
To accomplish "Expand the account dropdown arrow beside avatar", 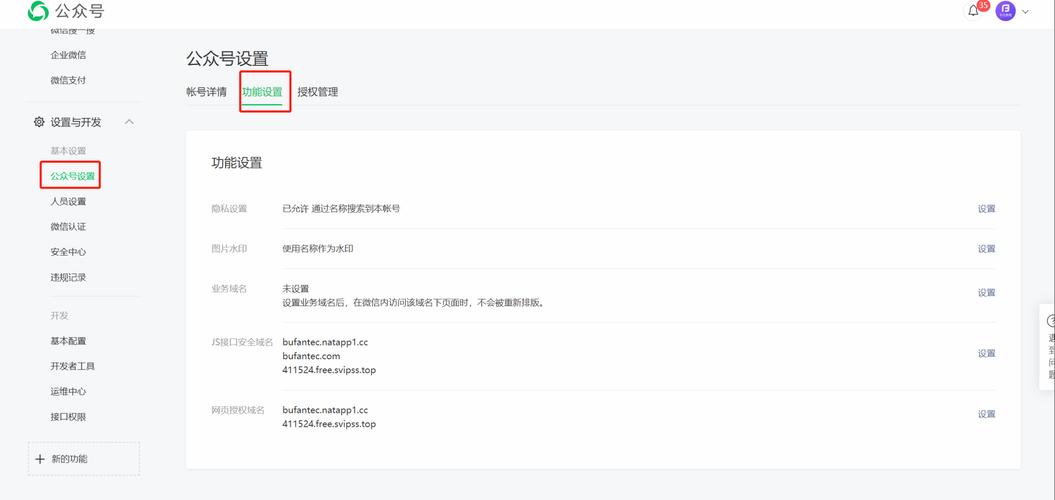I will click(x=1025, y=11).
